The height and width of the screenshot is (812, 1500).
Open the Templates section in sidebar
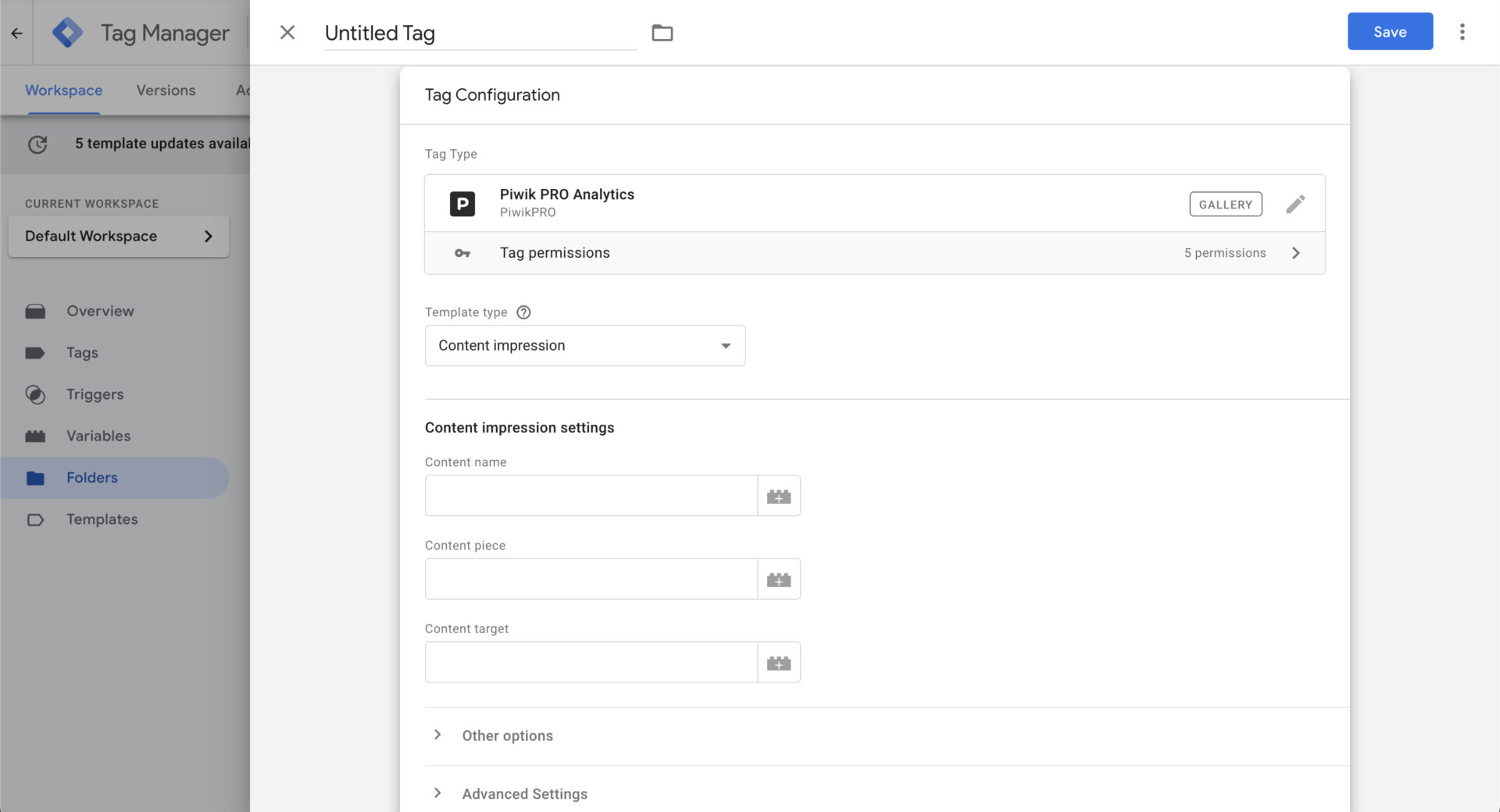36,519
